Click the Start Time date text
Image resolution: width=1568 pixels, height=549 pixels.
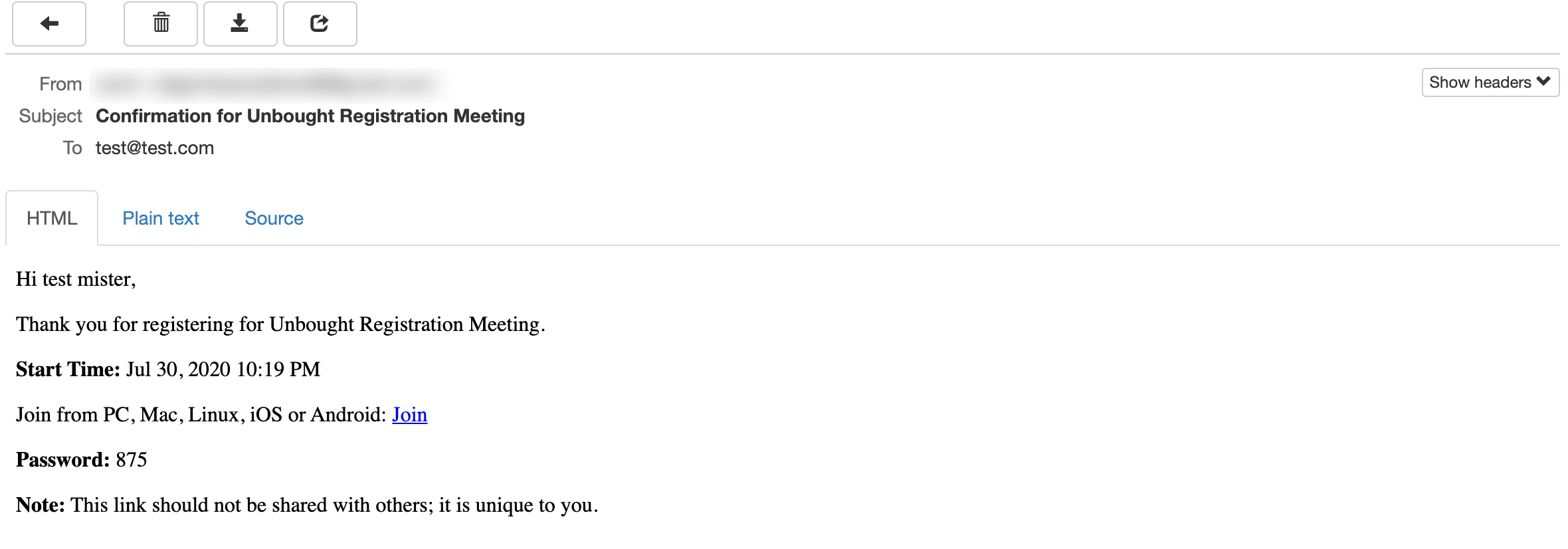point(223,370)
